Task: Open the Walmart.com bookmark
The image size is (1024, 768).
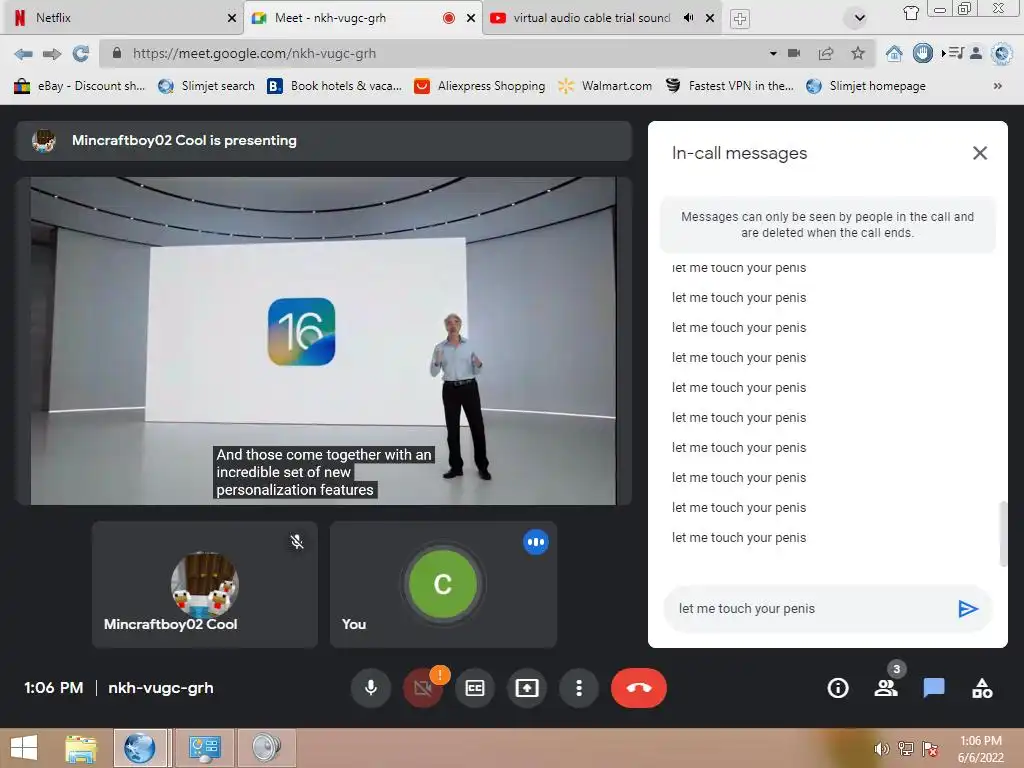Action: pos(605,86)
